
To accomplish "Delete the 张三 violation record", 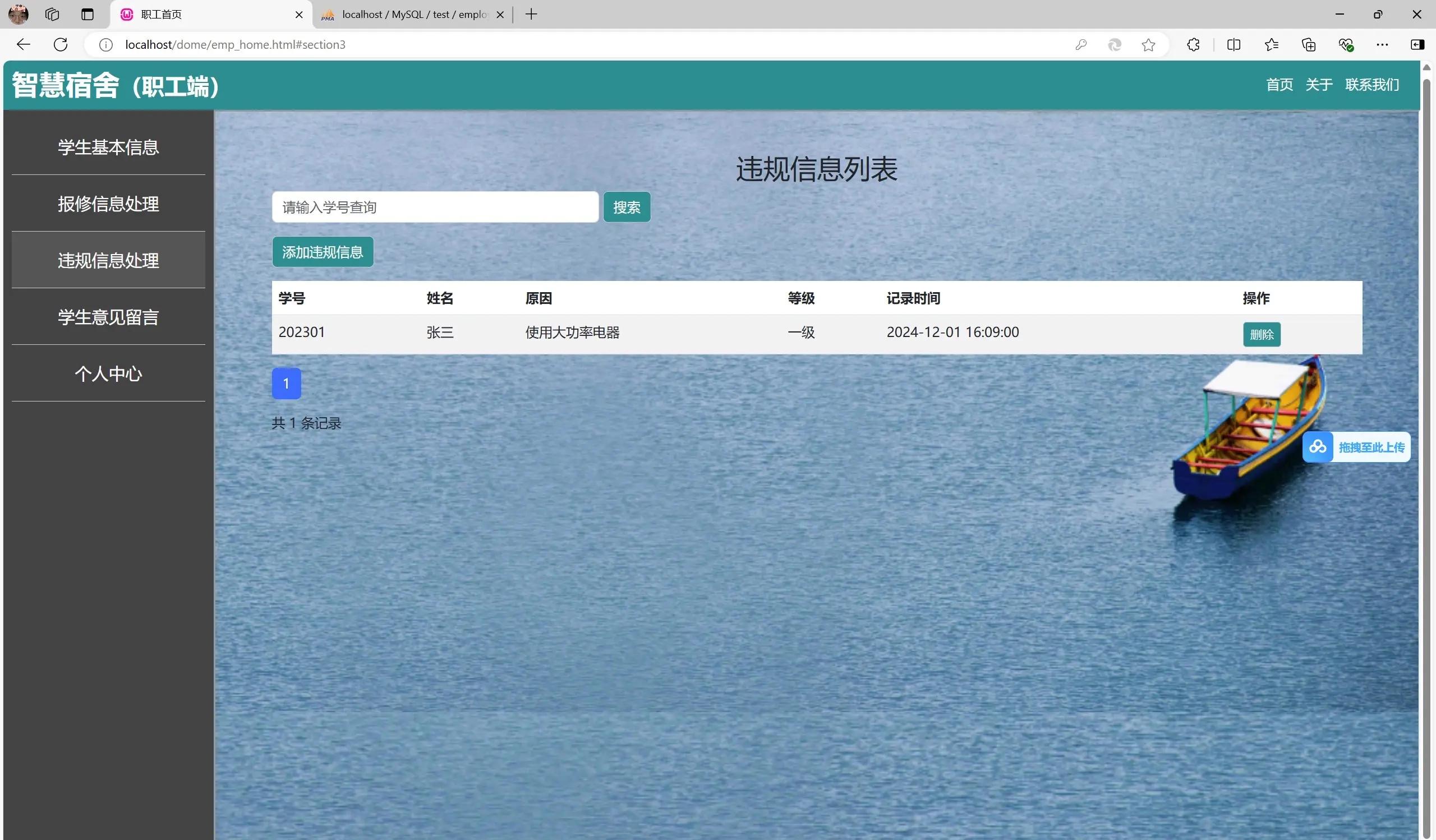I will (x=1261, y=334).
